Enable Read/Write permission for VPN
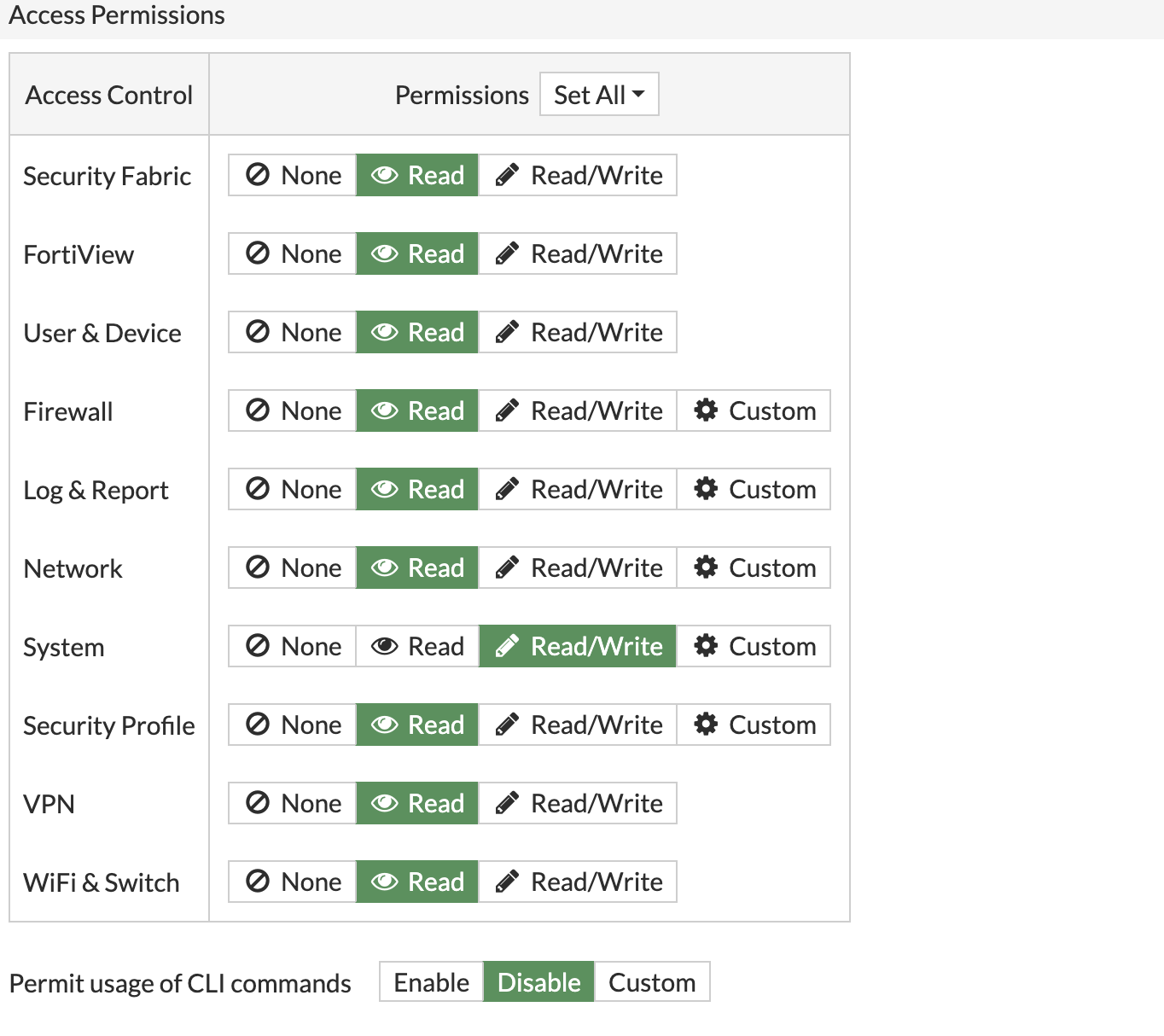This screenshot has height=1036, width=1164. 578,803
